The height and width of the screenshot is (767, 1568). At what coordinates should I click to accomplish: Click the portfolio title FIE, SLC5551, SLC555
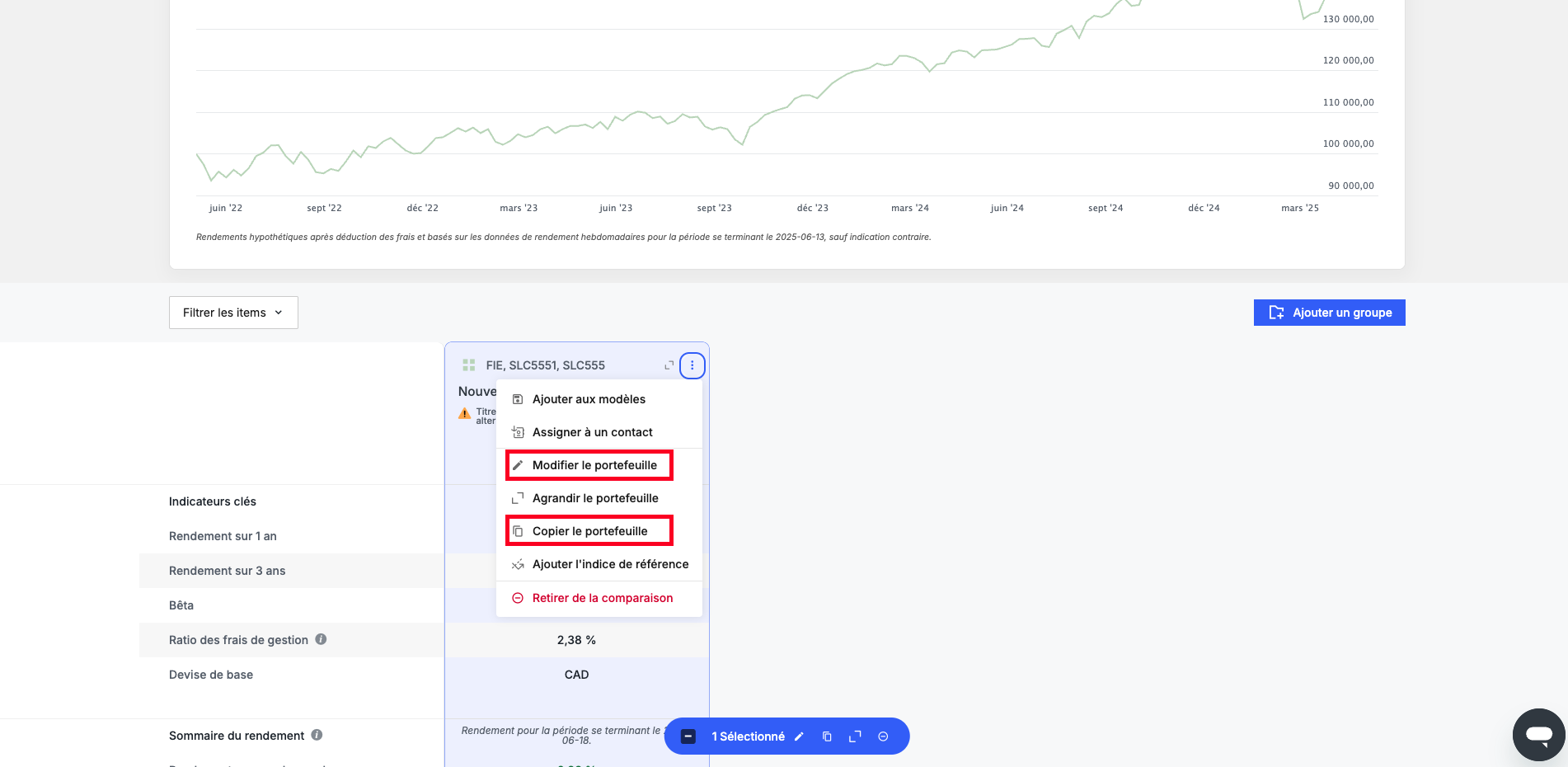pos(546,365)
